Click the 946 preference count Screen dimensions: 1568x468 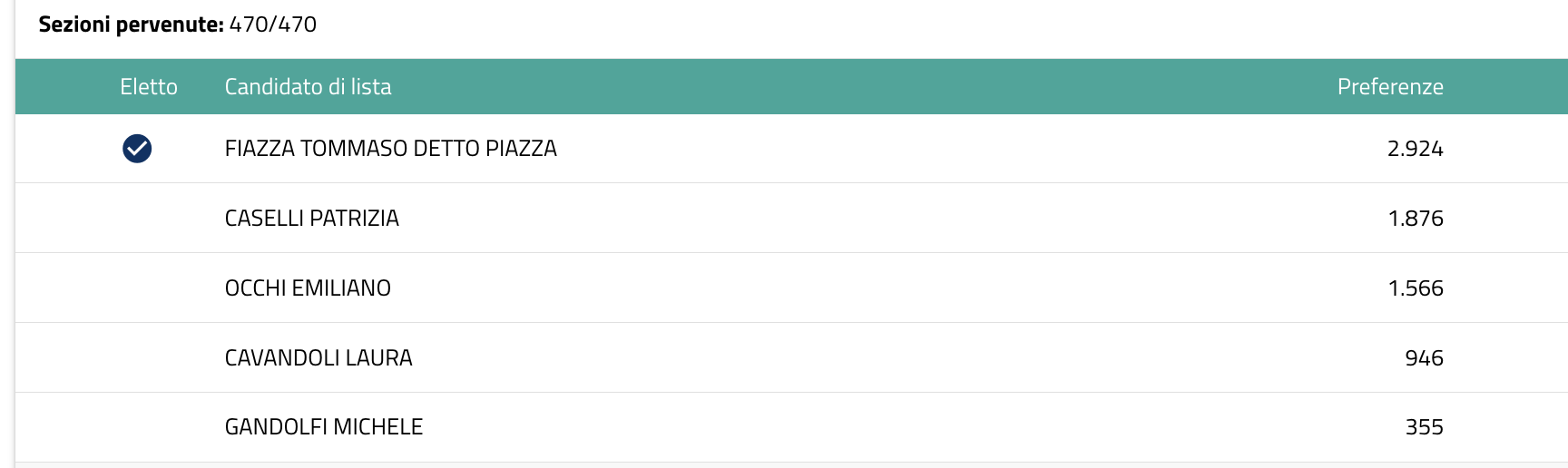point(1424,358)
